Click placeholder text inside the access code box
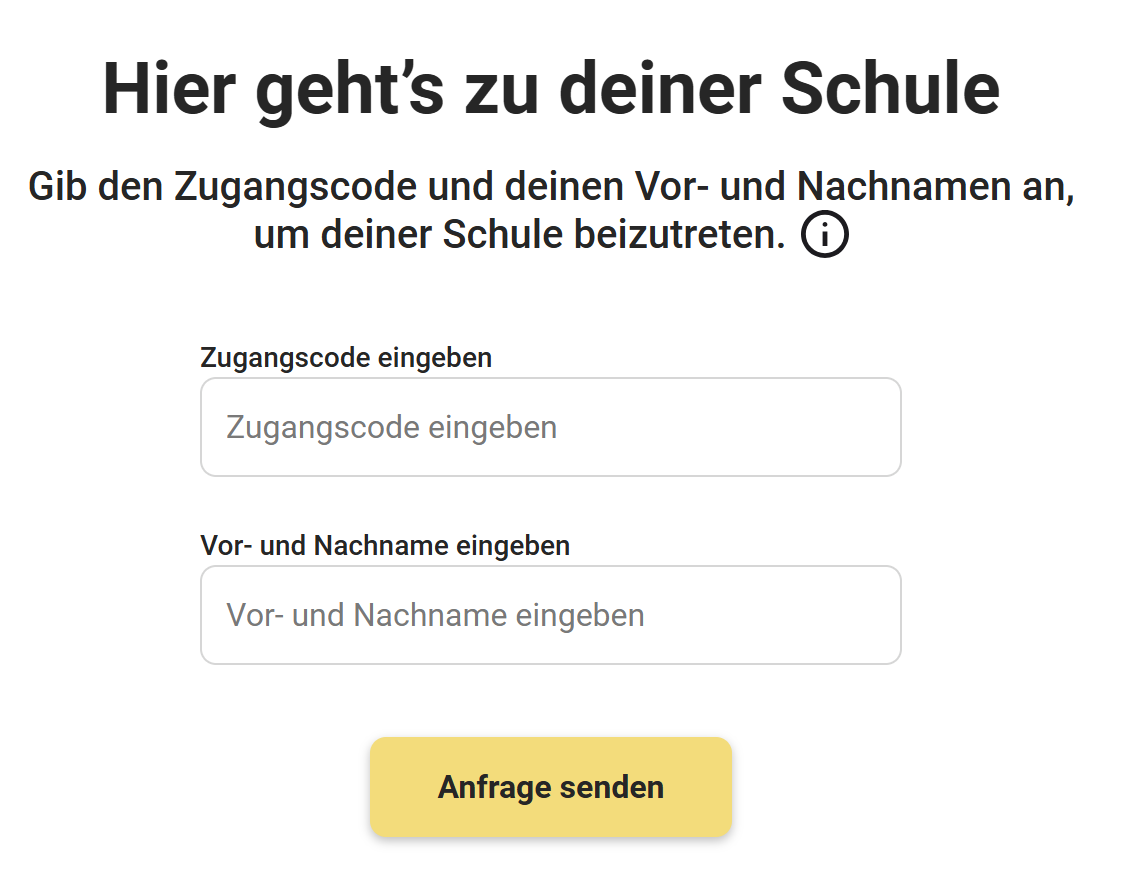The height and width of the screenshot is (892, 1124). coord(391,427)
